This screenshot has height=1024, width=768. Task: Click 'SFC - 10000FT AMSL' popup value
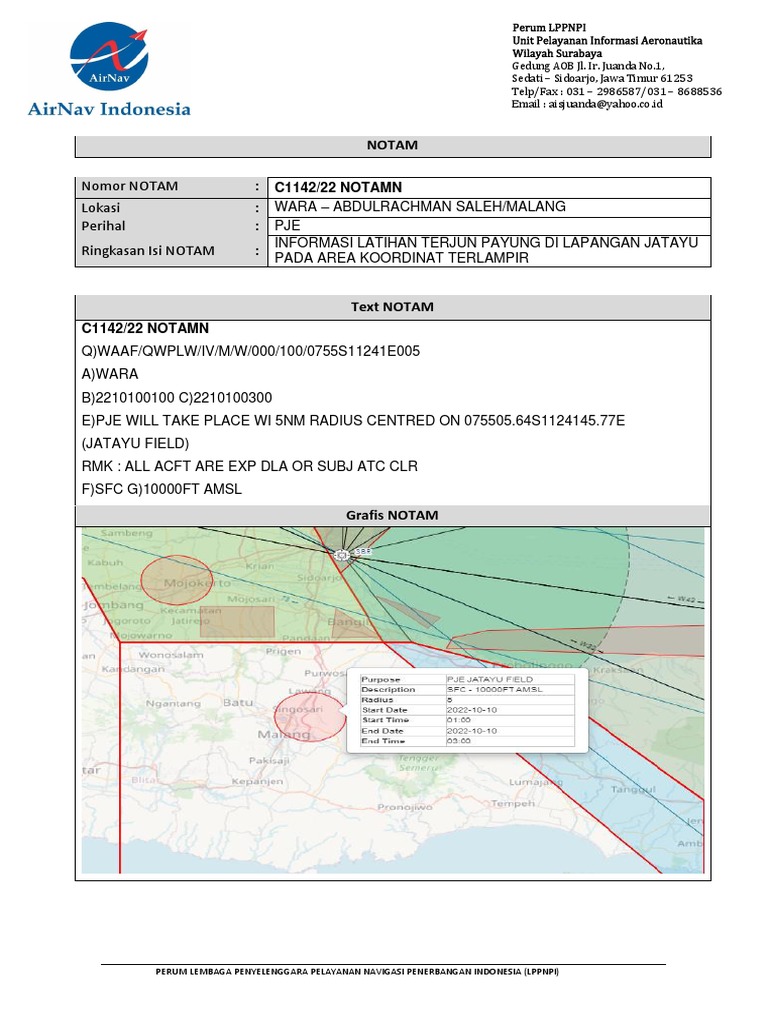point(494,690)
